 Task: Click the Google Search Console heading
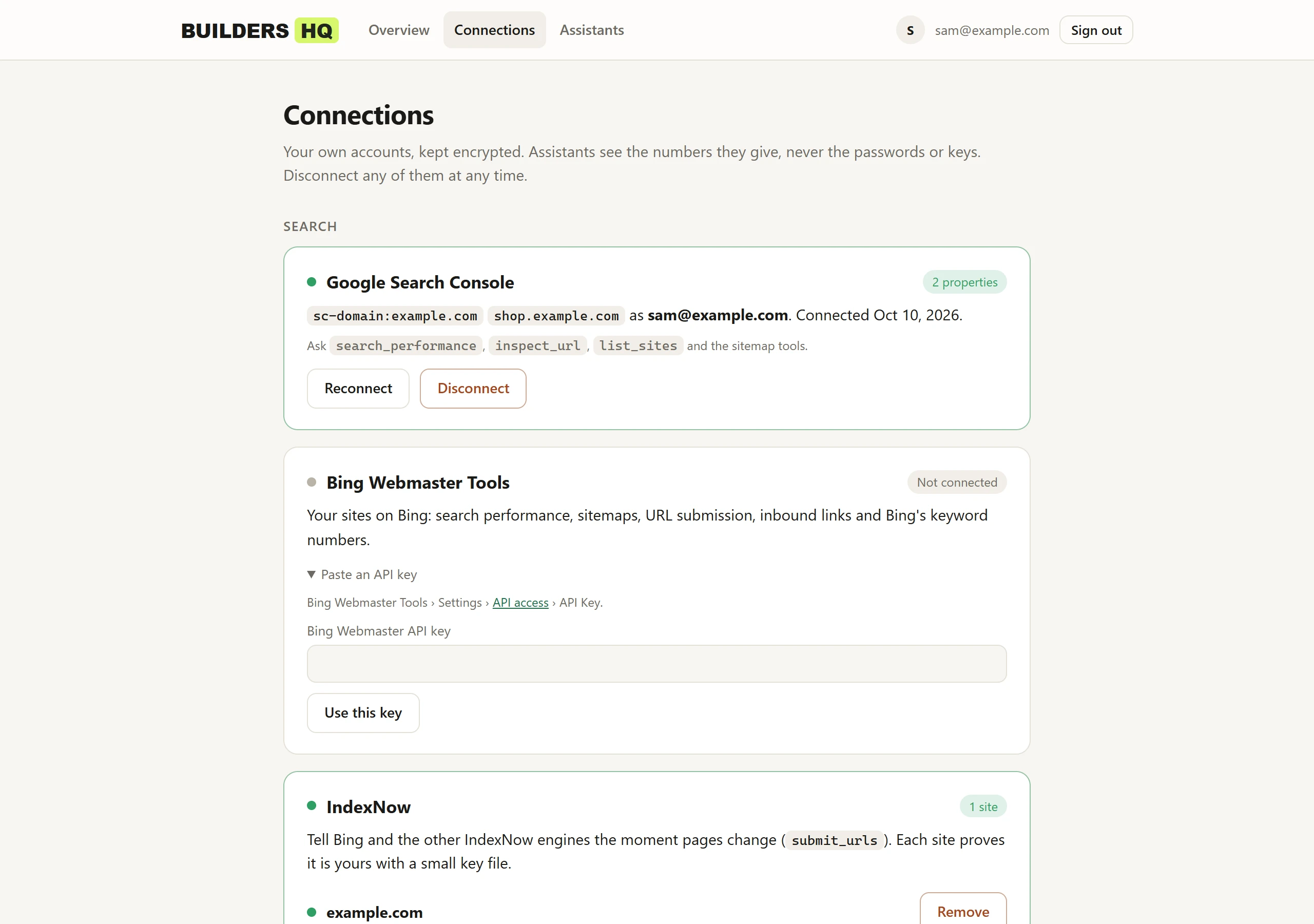(420, 282)
